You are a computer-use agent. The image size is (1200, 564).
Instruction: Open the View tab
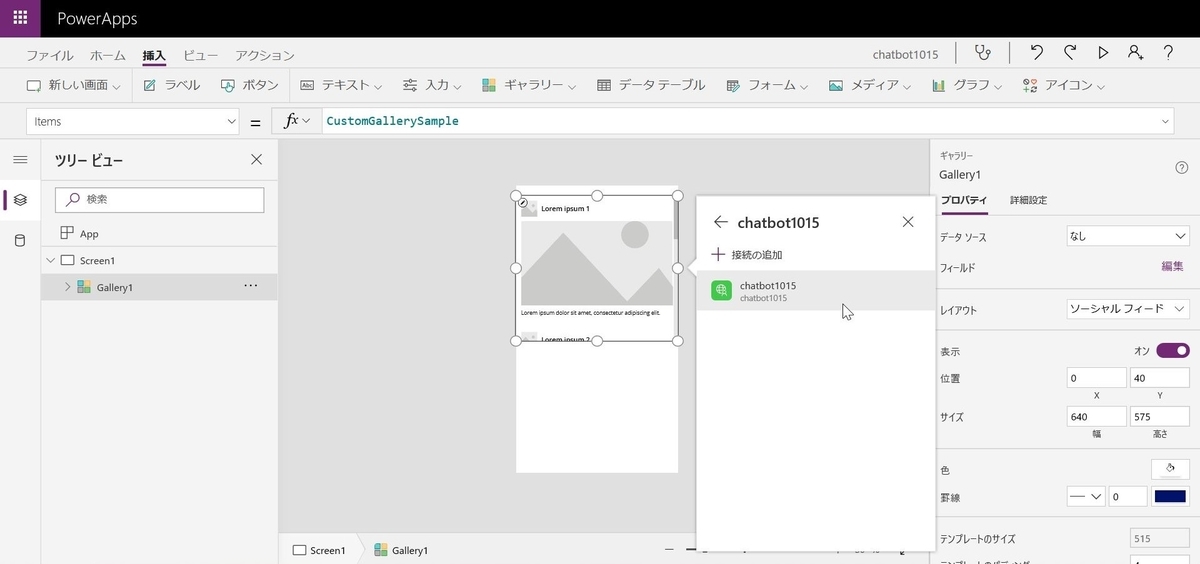click(x=200, y=55)
